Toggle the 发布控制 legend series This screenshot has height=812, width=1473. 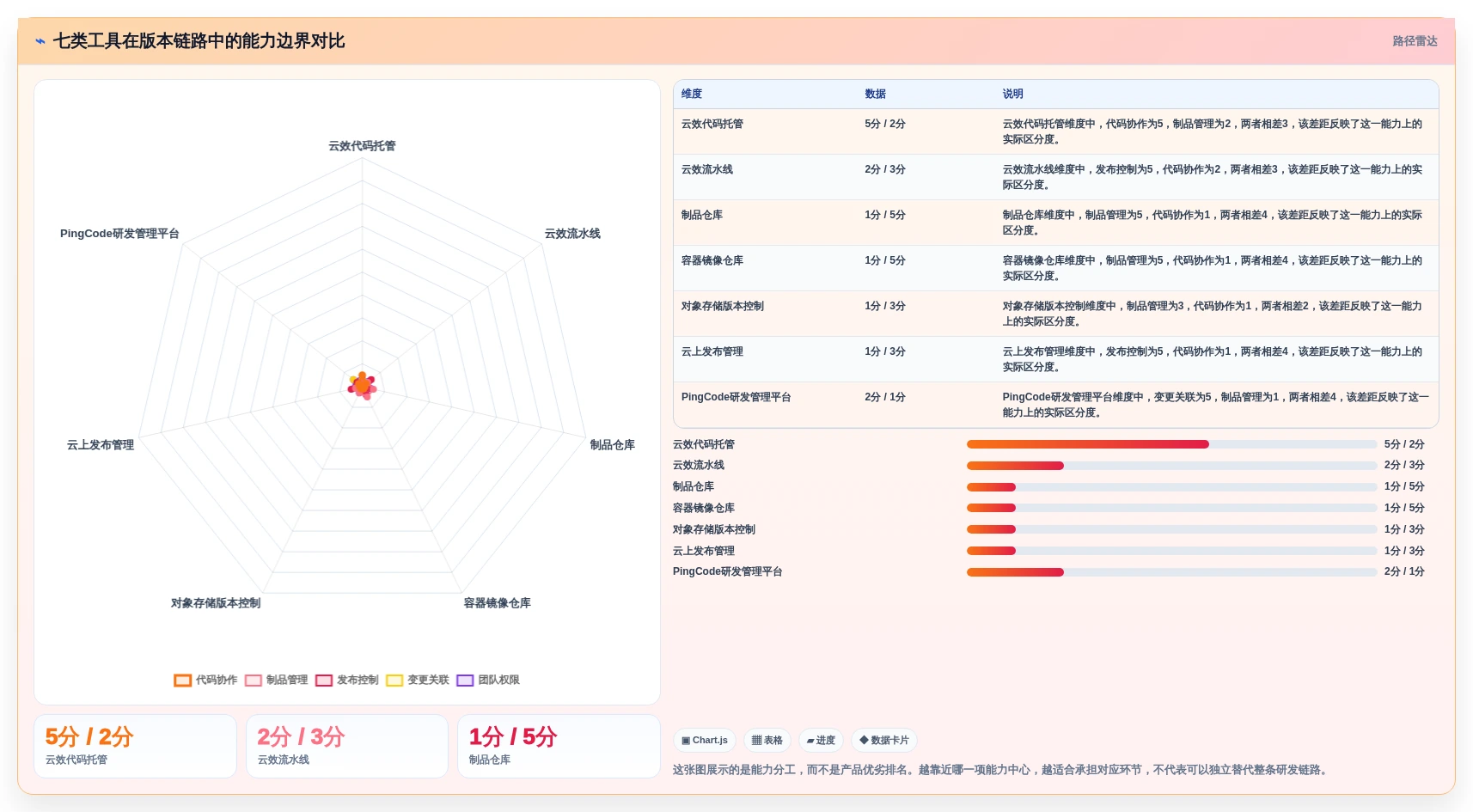click(x=346, y=680)
